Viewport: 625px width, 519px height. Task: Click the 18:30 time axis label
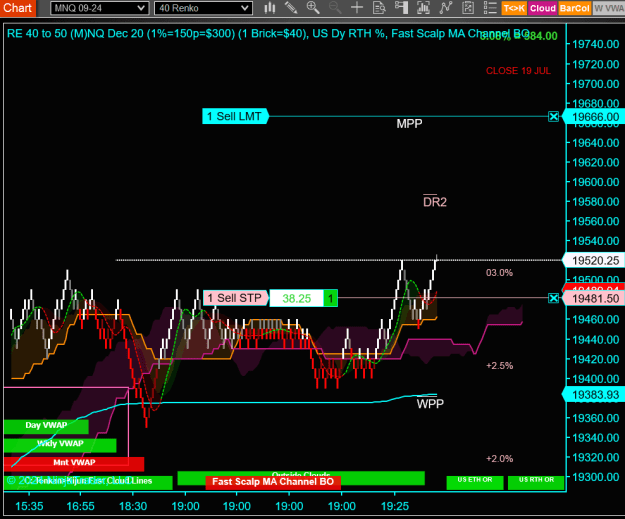133,507
